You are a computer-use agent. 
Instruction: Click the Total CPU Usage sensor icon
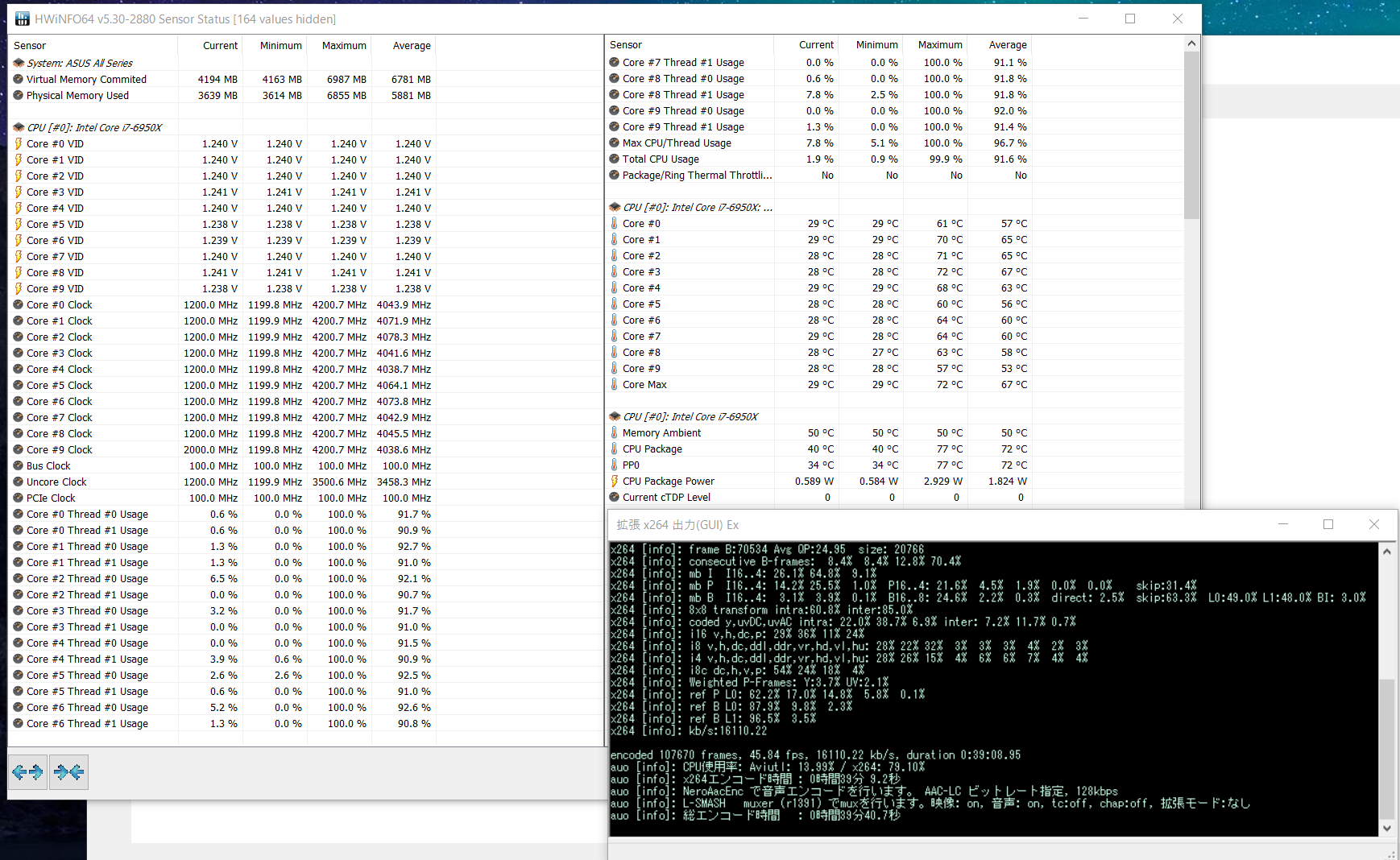coord(615,159)
